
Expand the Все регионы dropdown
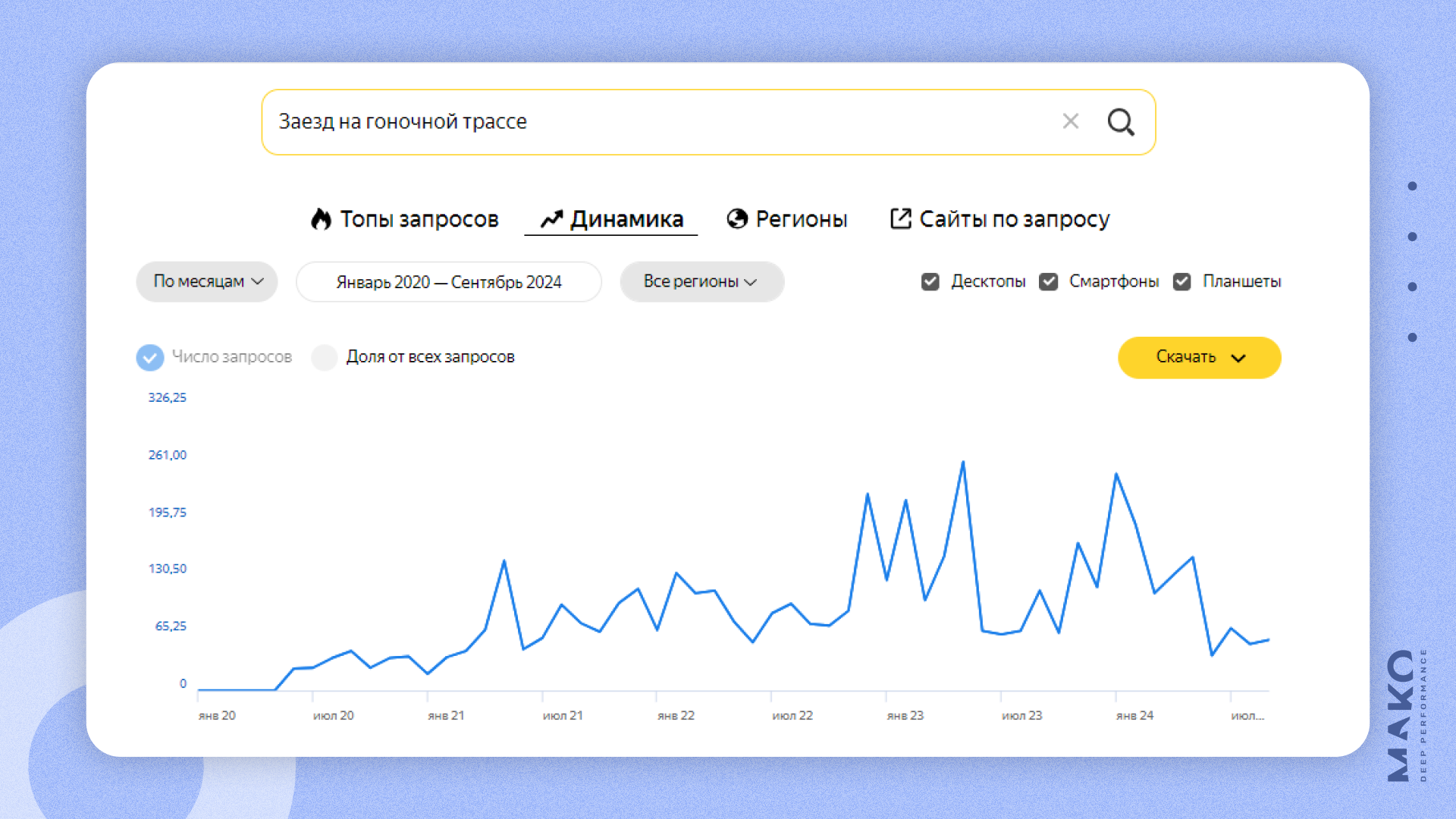(x=701, y=282)
